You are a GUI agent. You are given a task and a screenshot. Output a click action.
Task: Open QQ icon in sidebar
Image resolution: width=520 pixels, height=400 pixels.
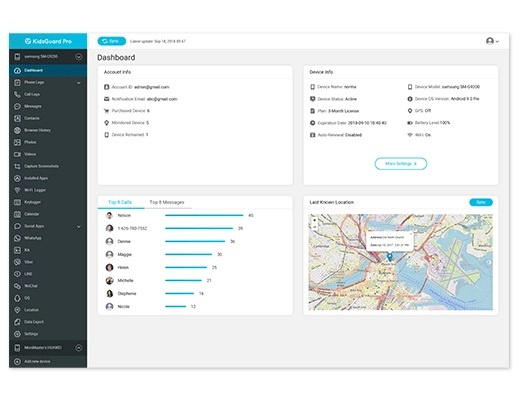click(x=17, y=298)
